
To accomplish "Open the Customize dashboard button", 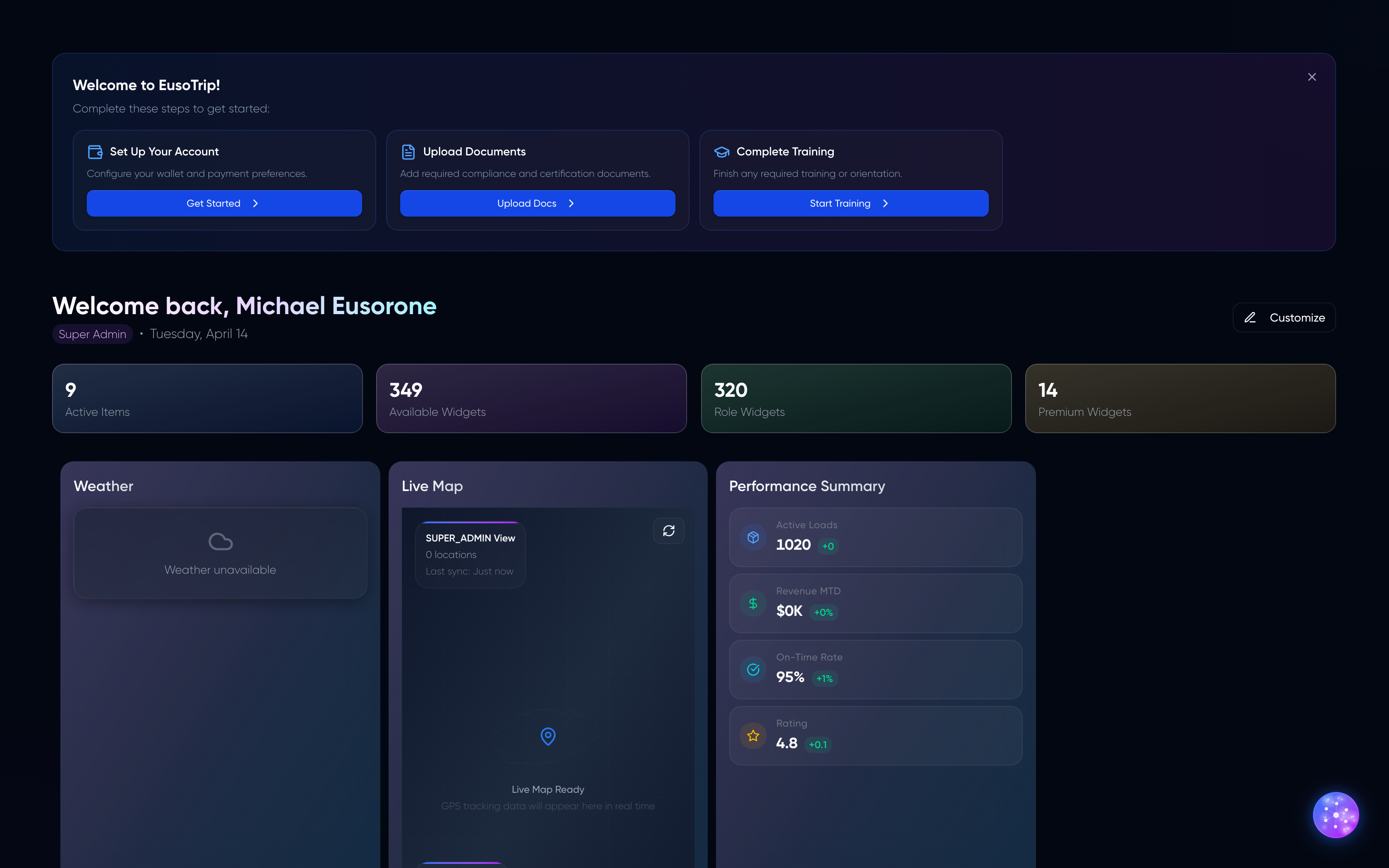I will (x=1284, y=317).
